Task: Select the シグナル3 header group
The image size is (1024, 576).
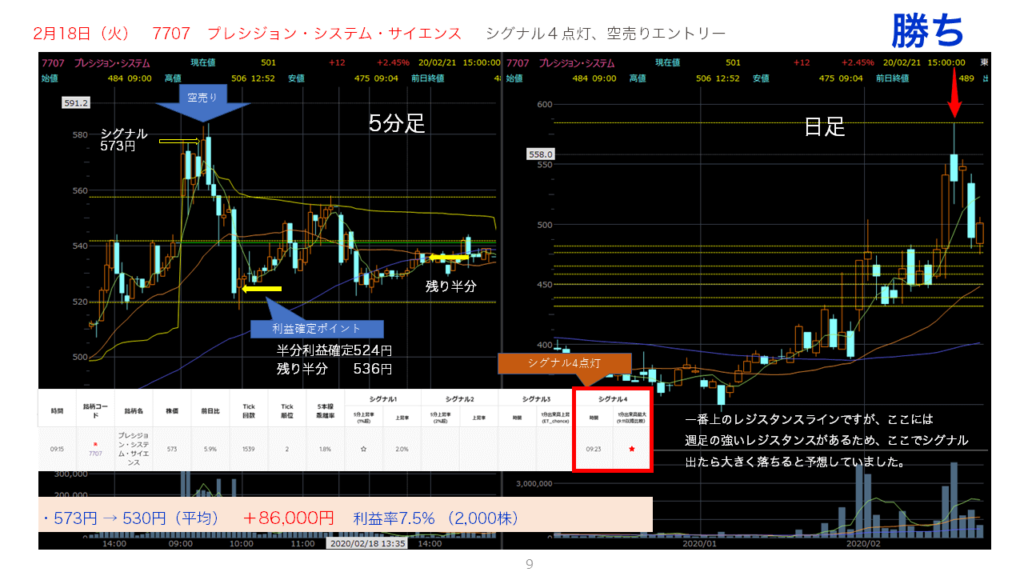Action: [536, 398]
